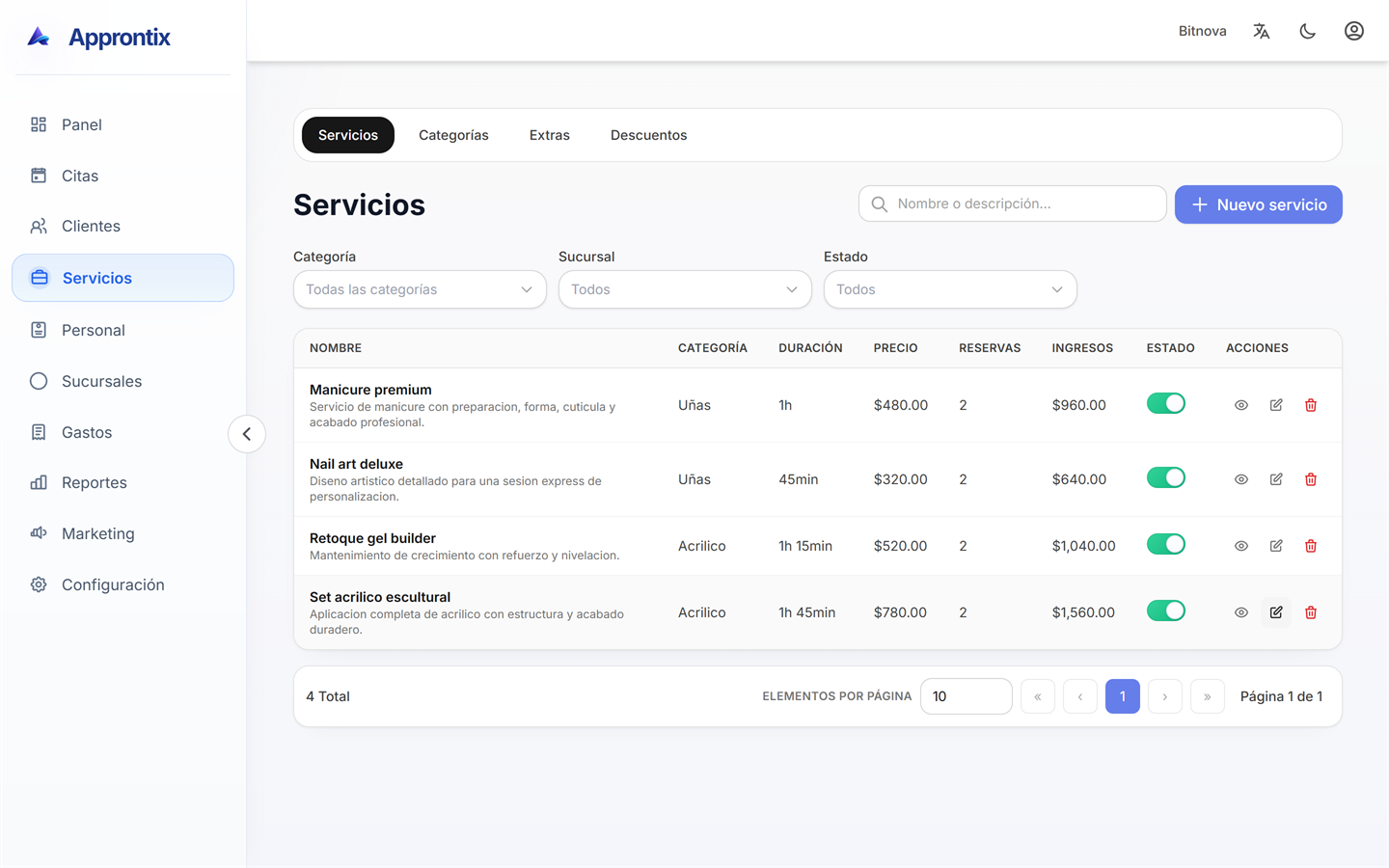Switch to the Servicios tab
This screenshot has height=868, width=1389.
pyautogui.click(x=348, y=135)
